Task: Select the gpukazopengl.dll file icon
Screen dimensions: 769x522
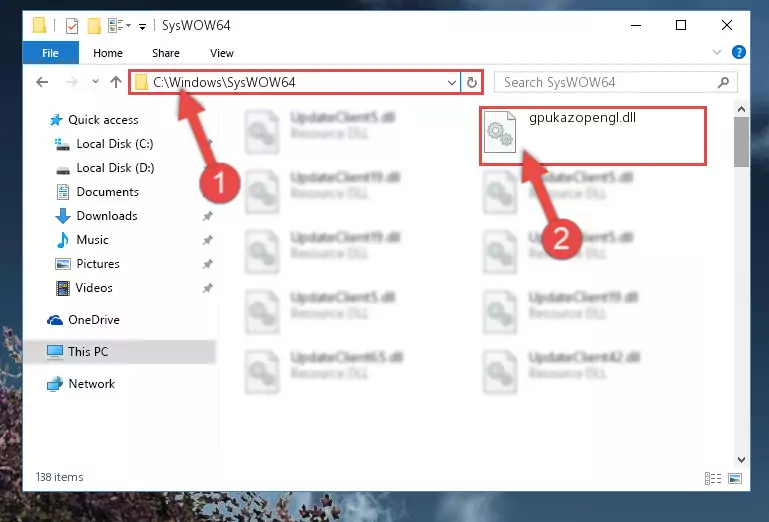Action: 500,132
